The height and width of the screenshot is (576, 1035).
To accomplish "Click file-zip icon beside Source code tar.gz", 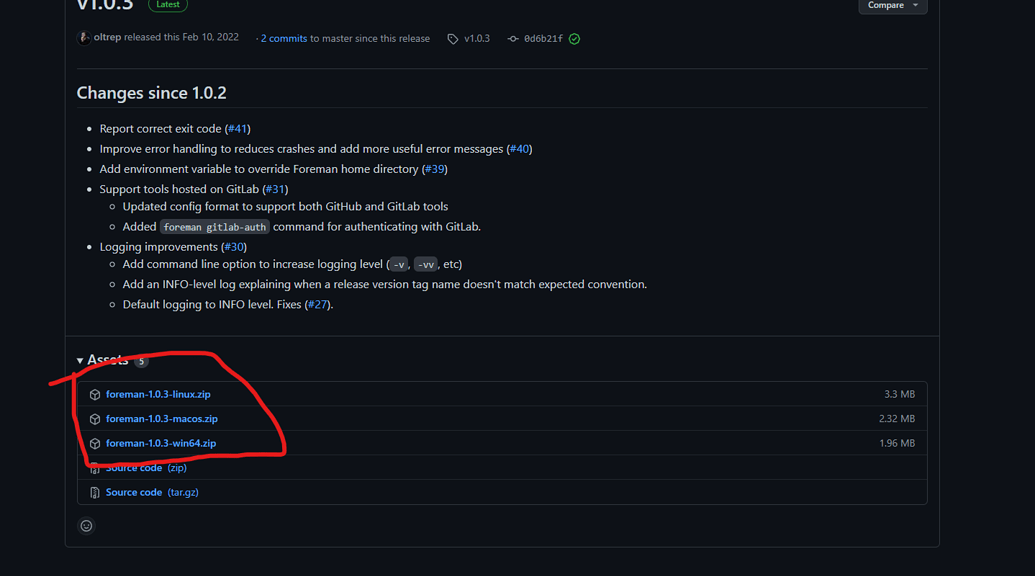I will point(95,493).
